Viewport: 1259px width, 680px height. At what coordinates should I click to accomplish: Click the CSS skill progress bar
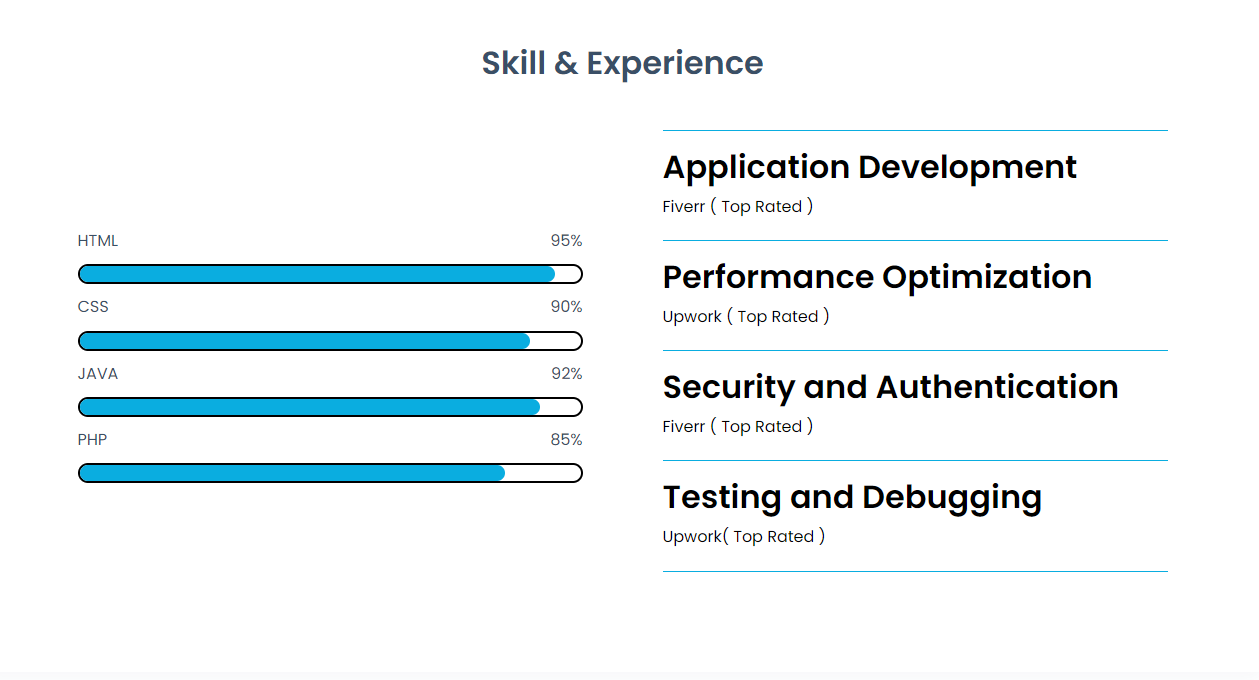tap(330, 341)
